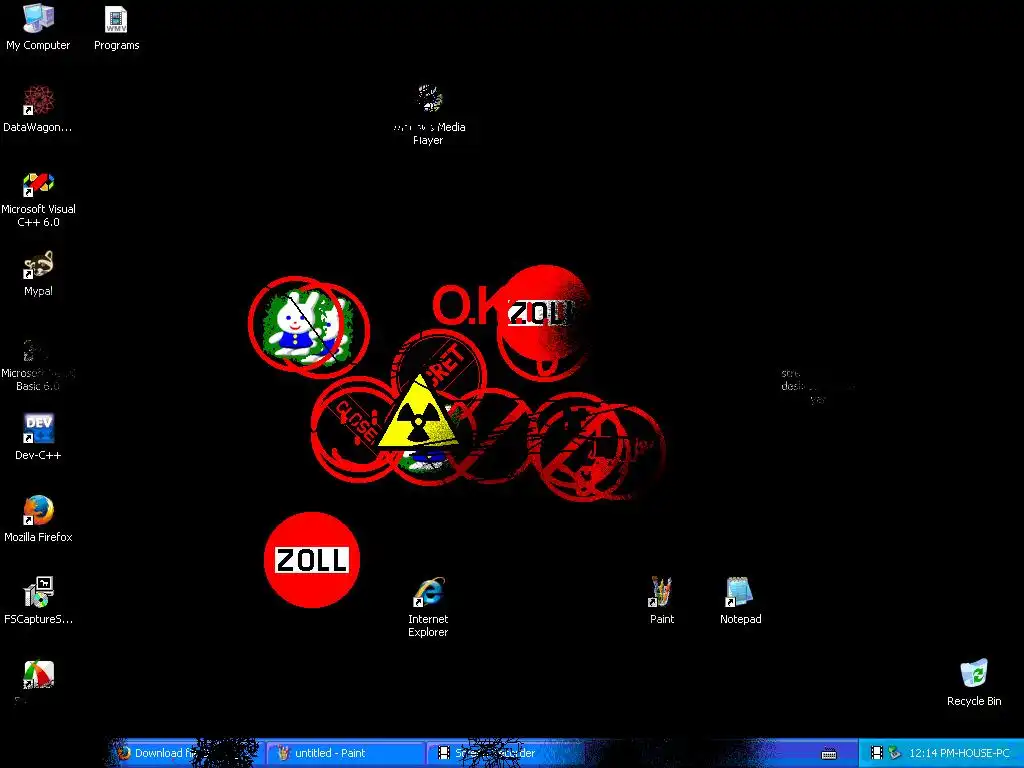The image size is (1024, 768).
Task: Click the film strip tray icon
Action: (876, 753)
